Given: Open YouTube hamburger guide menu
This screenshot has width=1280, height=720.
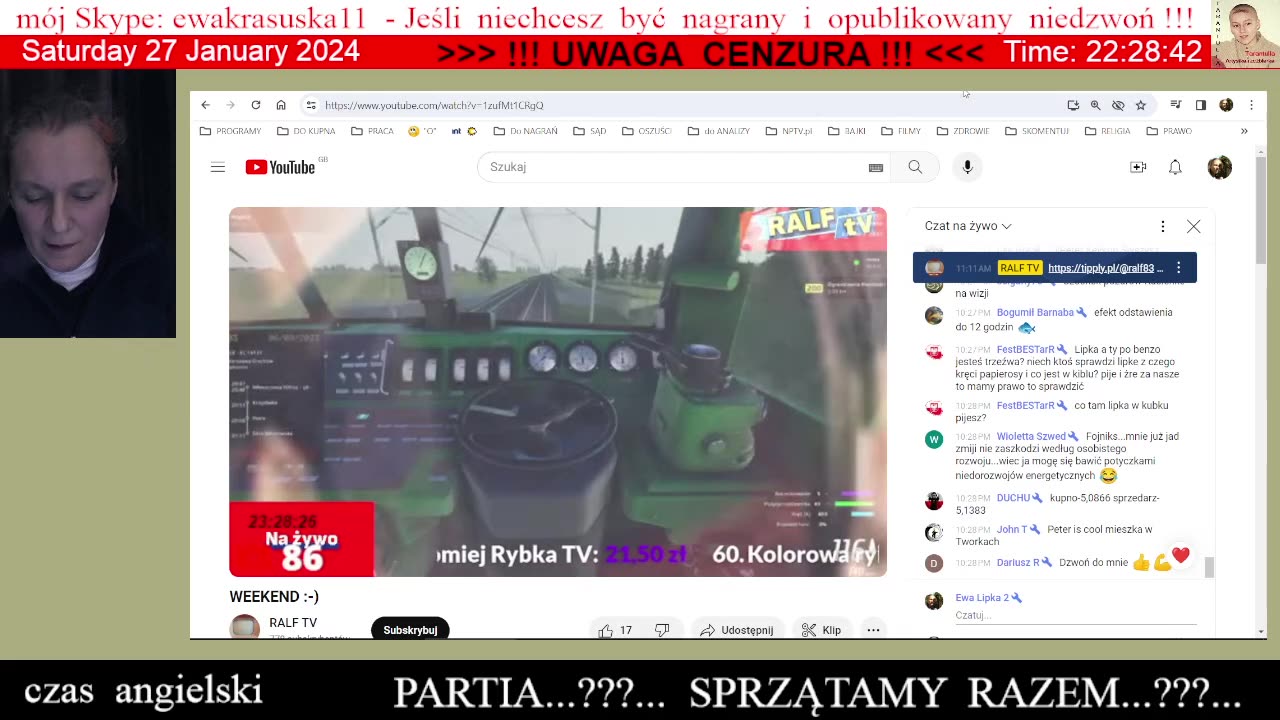Looking at the screenshot, I should click(x=218, y=167).
